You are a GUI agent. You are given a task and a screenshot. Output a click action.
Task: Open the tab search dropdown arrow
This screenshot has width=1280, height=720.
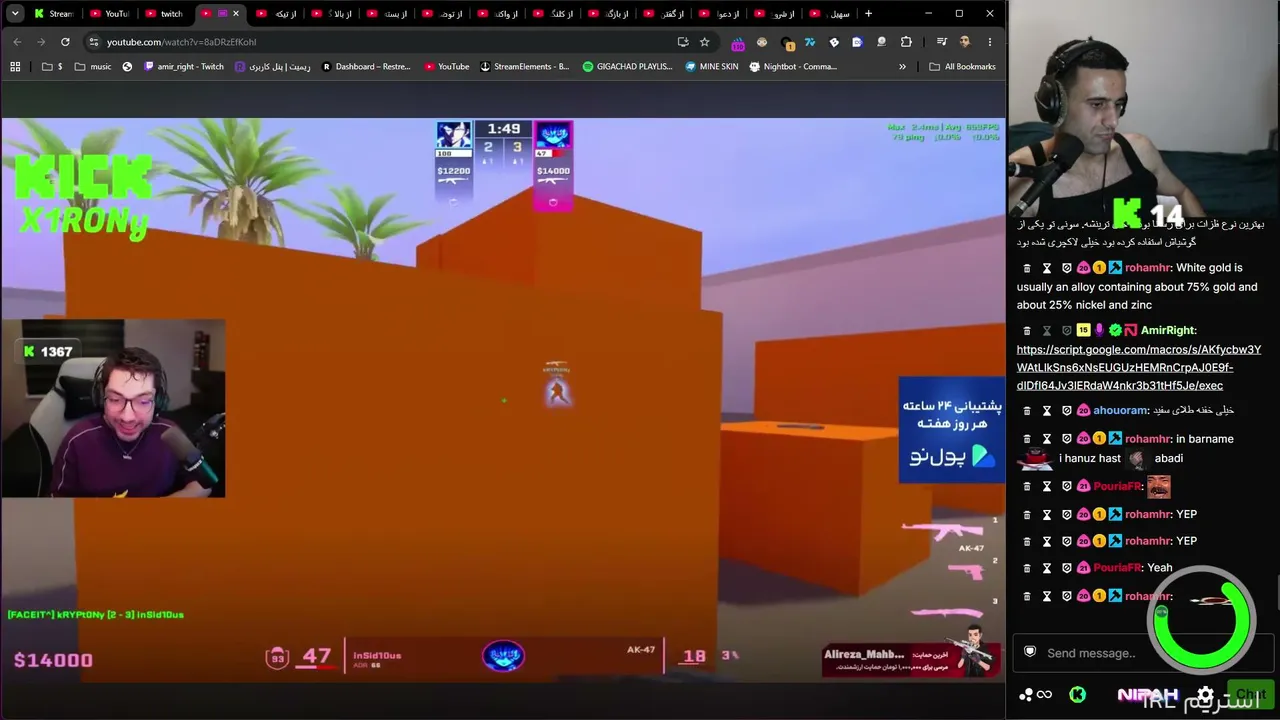tap(15, 14)
